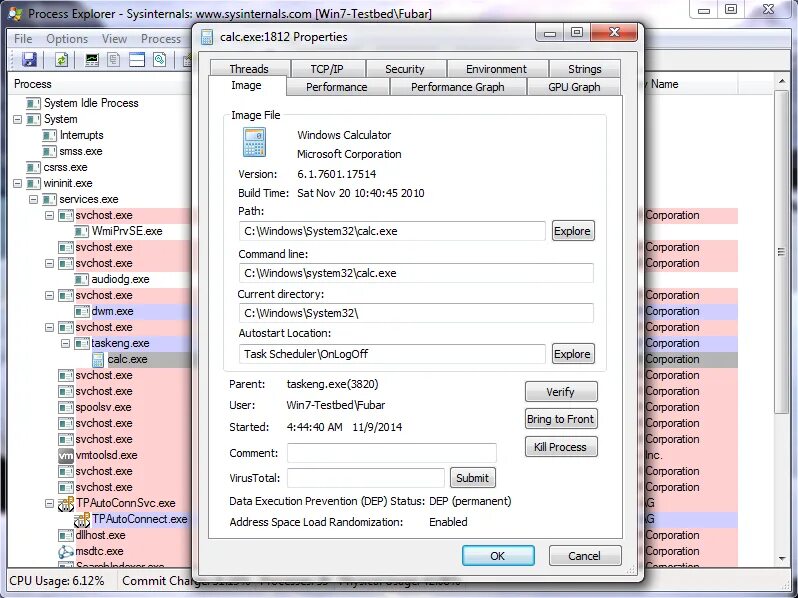Switch to the Threads tab

pyautogui.click(x=249, y=69)
